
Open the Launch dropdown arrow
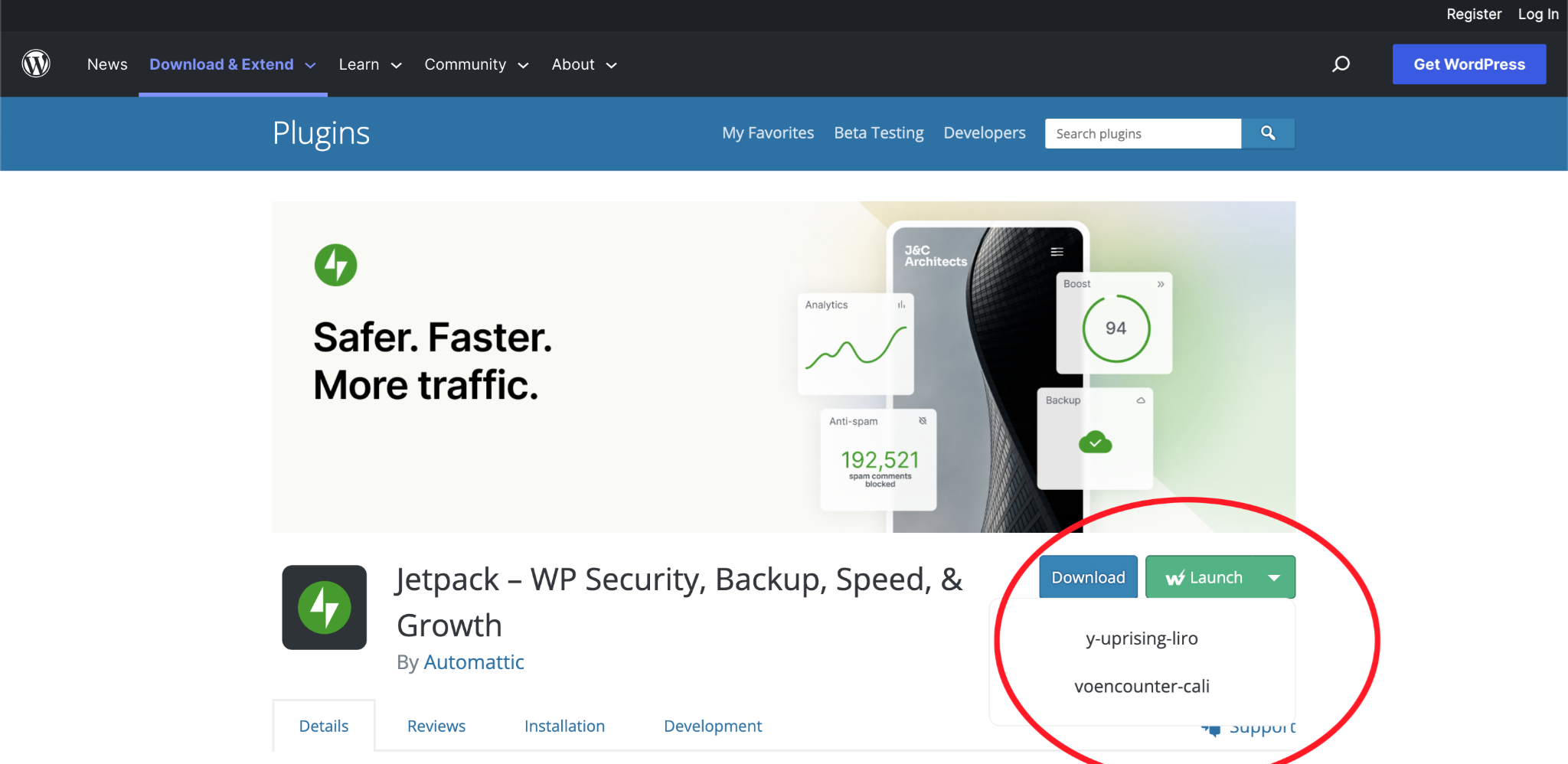click(x=1274, y=578)
